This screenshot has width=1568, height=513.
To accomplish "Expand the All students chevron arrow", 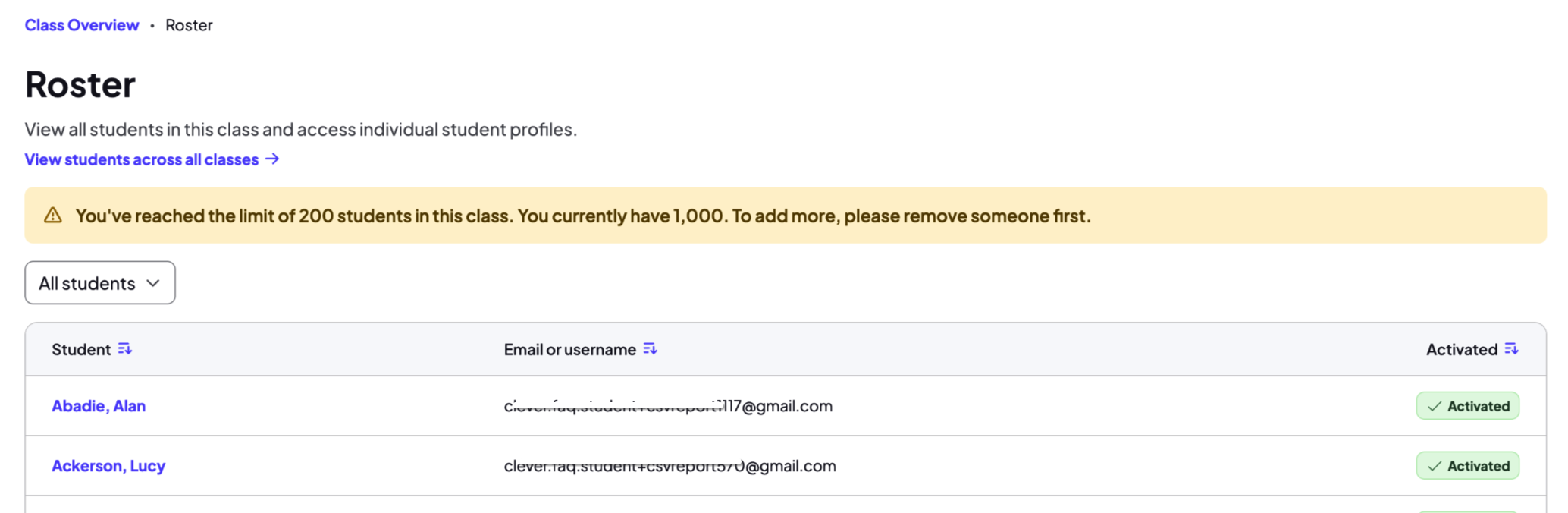I will click(153, 283).
